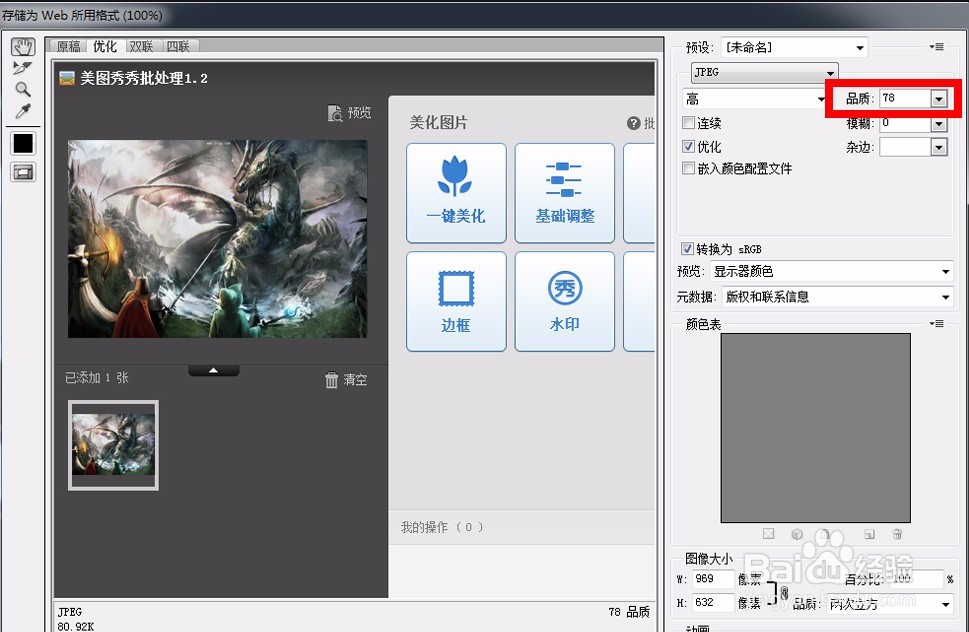Click the black eyedropper color swatch
The height and width of the screenshot is (632, 969).
point(23,143)
